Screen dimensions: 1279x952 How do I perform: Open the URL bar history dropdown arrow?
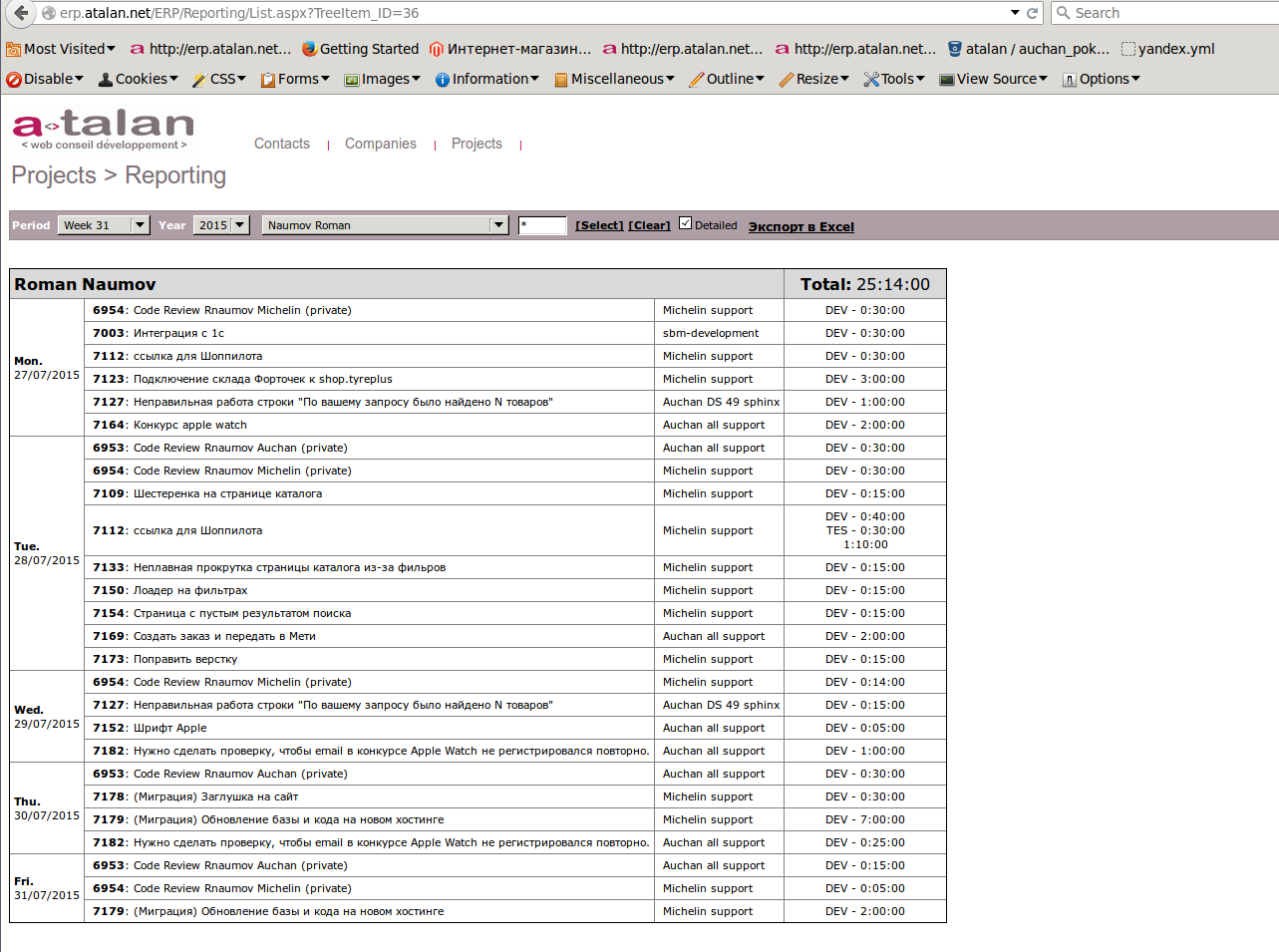[x=1015, y=13]
